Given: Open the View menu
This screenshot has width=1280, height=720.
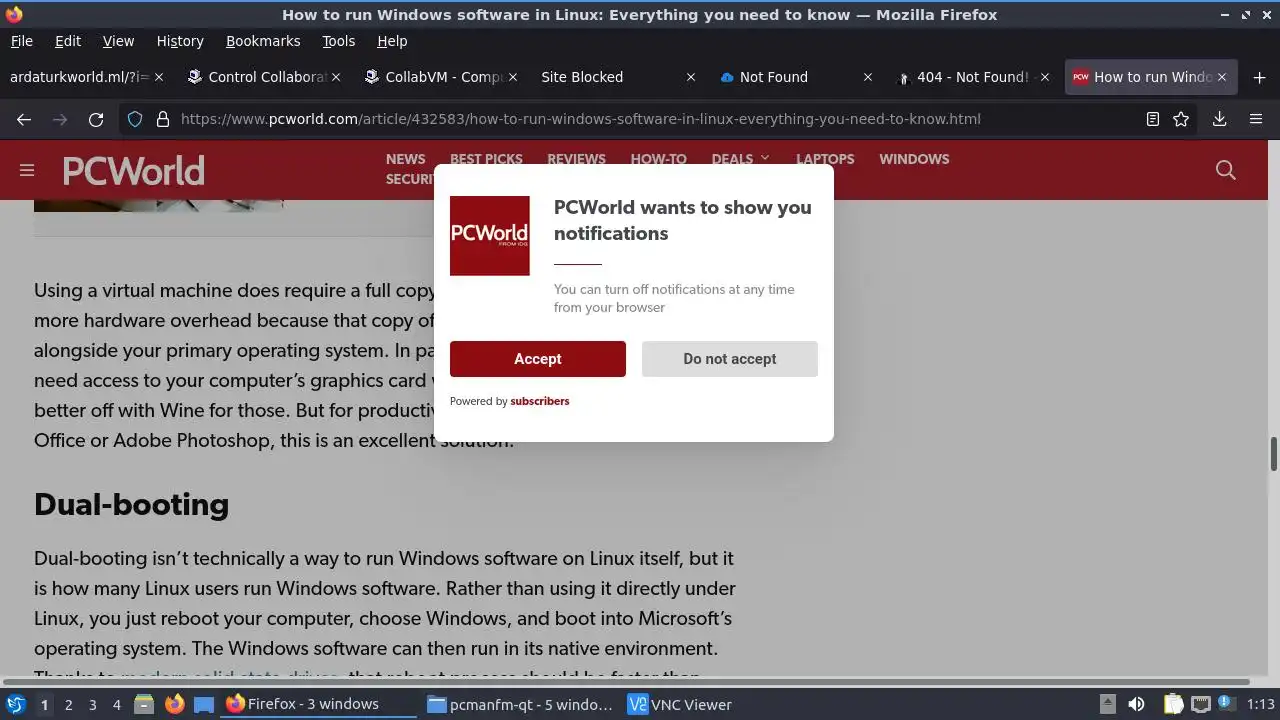Looking at the screenshot, I should 118,41.
